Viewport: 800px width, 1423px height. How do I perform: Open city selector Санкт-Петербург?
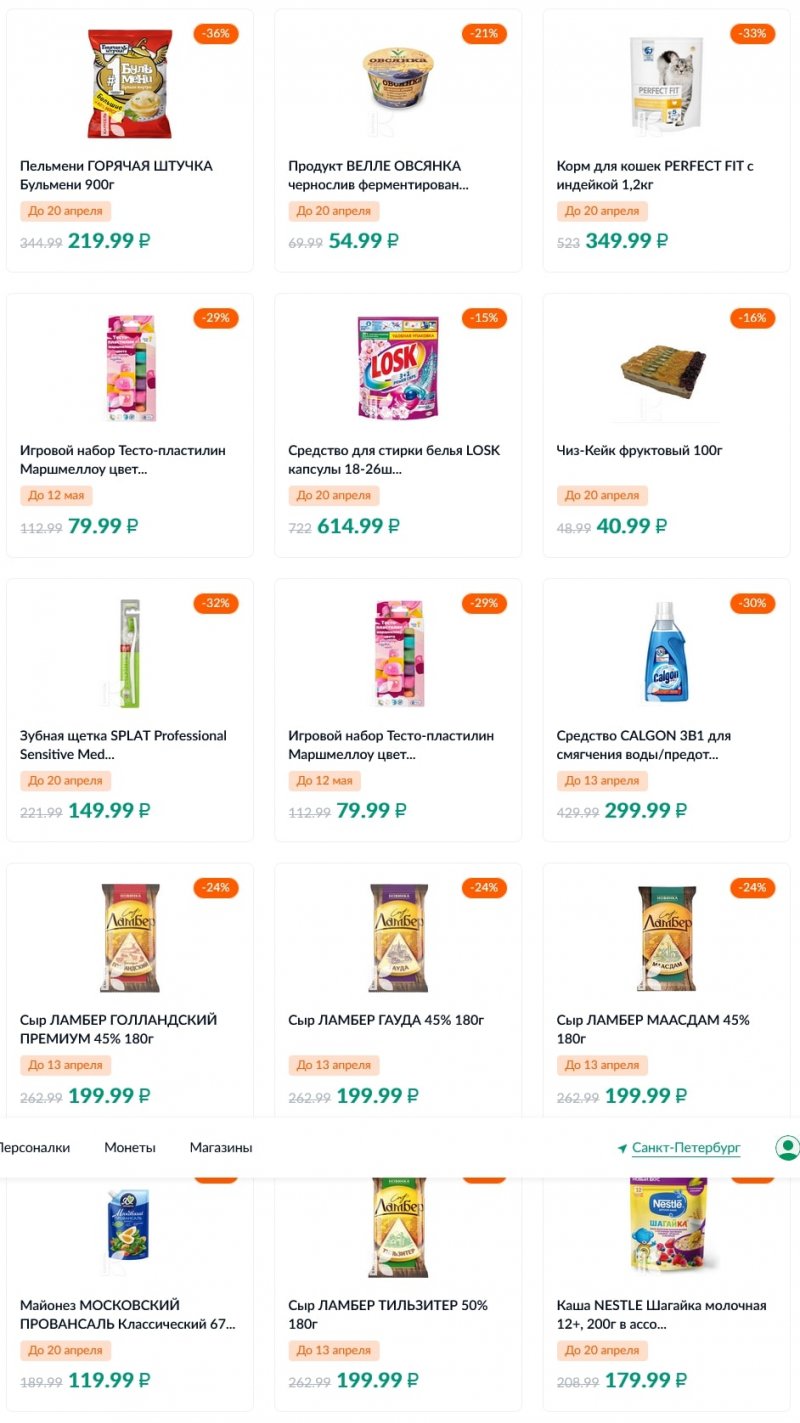tap(686, 1148)
